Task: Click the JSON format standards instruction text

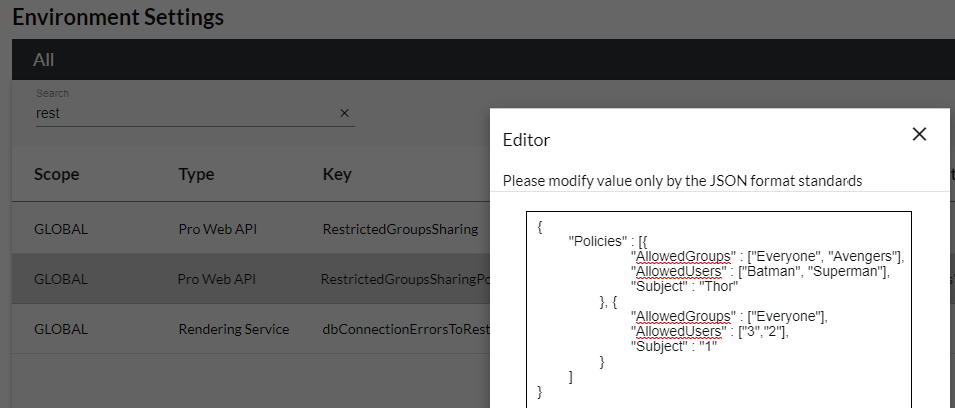Action: [682, 181]
